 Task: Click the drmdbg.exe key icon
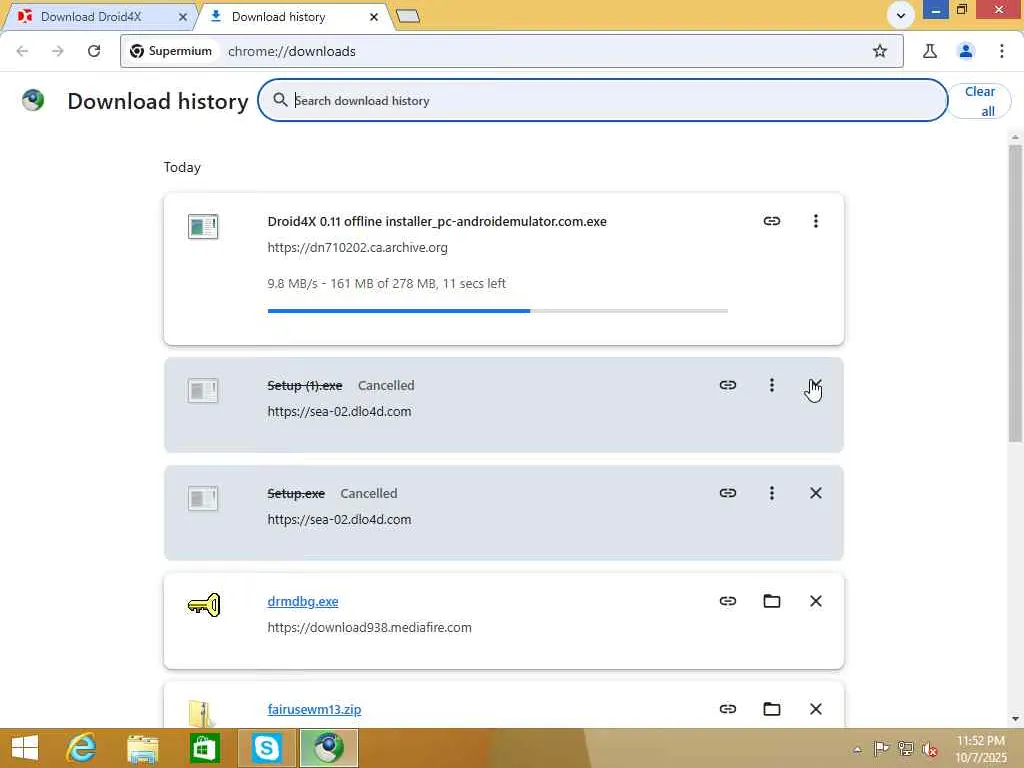(203, 605)
